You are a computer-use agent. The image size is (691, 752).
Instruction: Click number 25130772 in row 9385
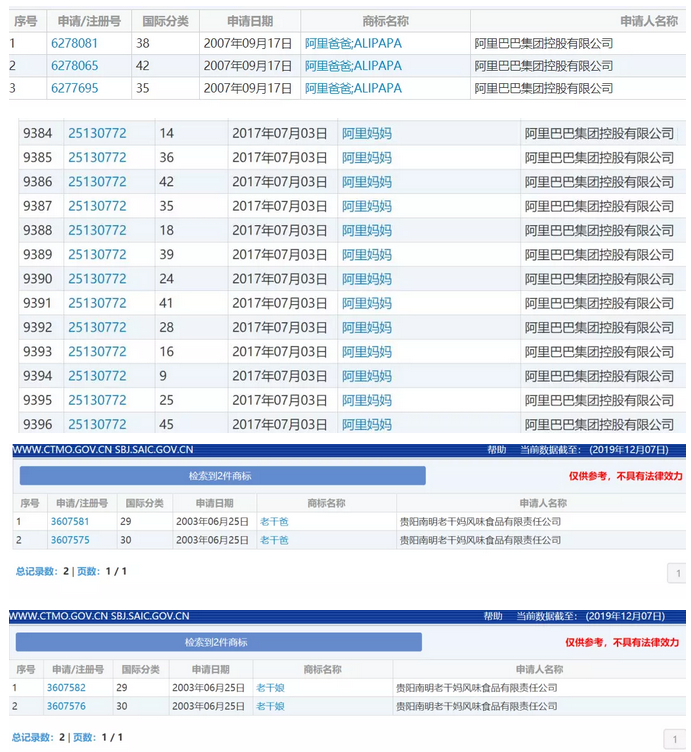97,158
